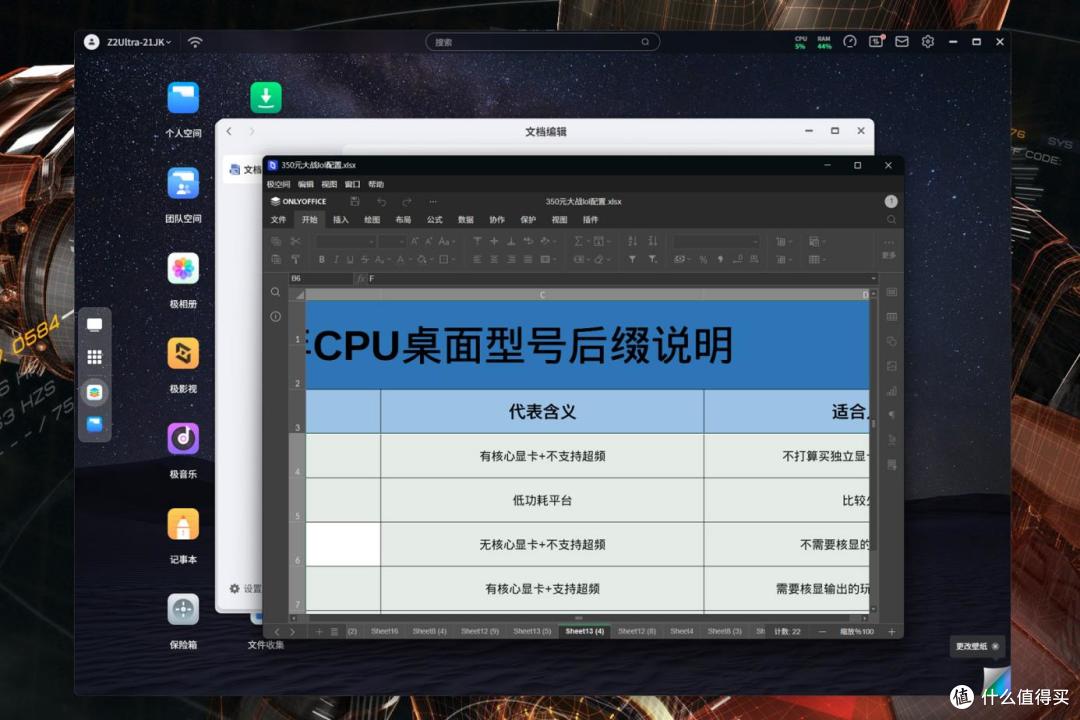This screenshot has width=1080, height=720.
Task: Toggle bold formatting
Action: 321,260
